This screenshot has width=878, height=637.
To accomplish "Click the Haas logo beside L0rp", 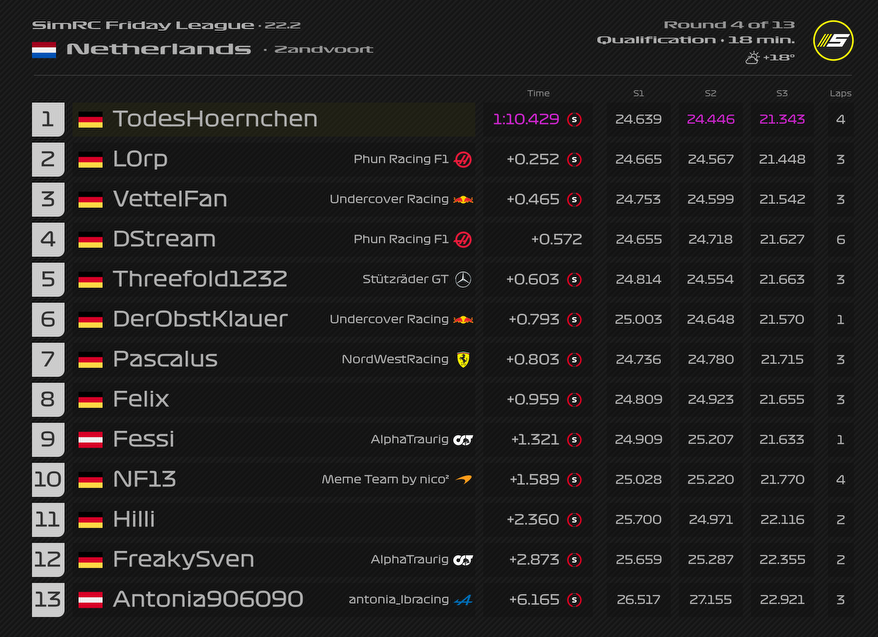I will pyautogui.click(x=463, y=159).
